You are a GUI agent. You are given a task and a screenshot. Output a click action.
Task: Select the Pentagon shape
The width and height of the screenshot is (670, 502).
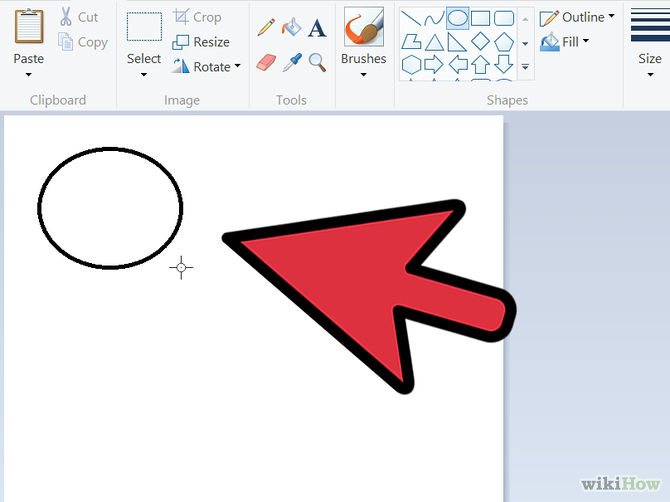tap(504, 42)
